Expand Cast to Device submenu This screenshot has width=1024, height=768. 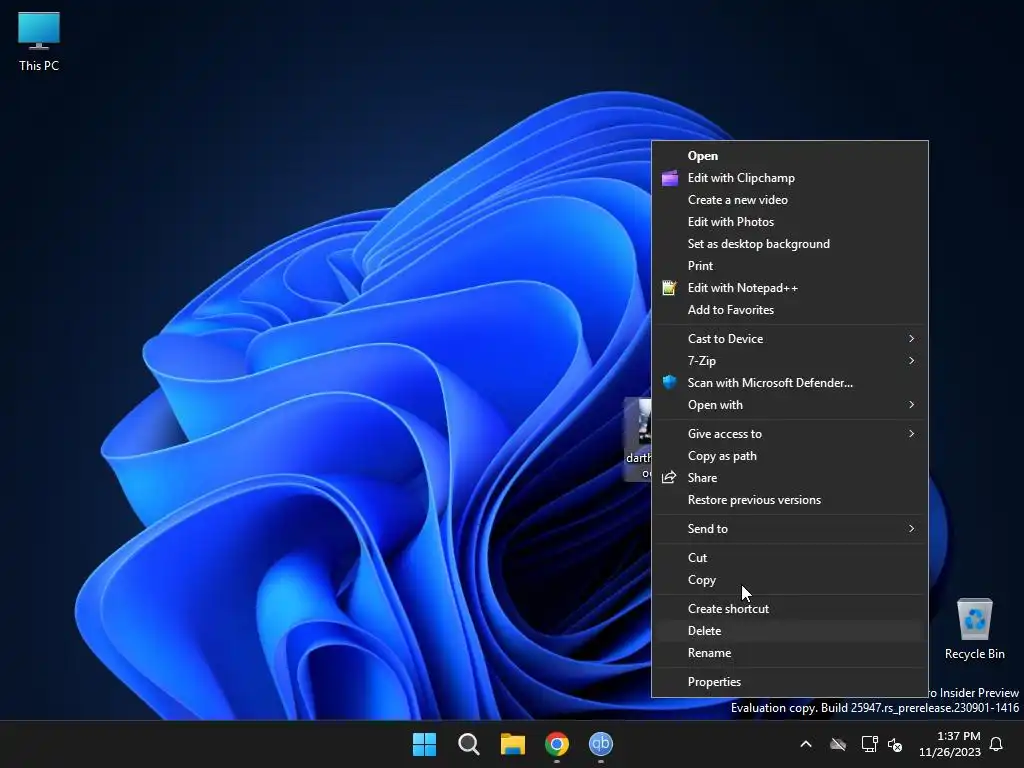790,338
